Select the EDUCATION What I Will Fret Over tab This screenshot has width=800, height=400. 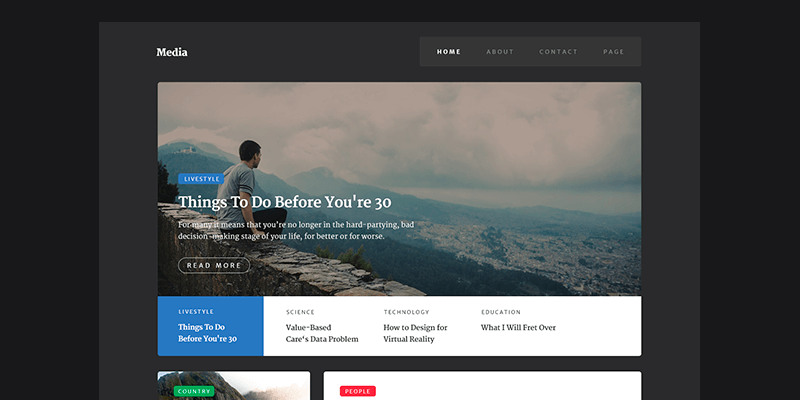click(518, 321)
